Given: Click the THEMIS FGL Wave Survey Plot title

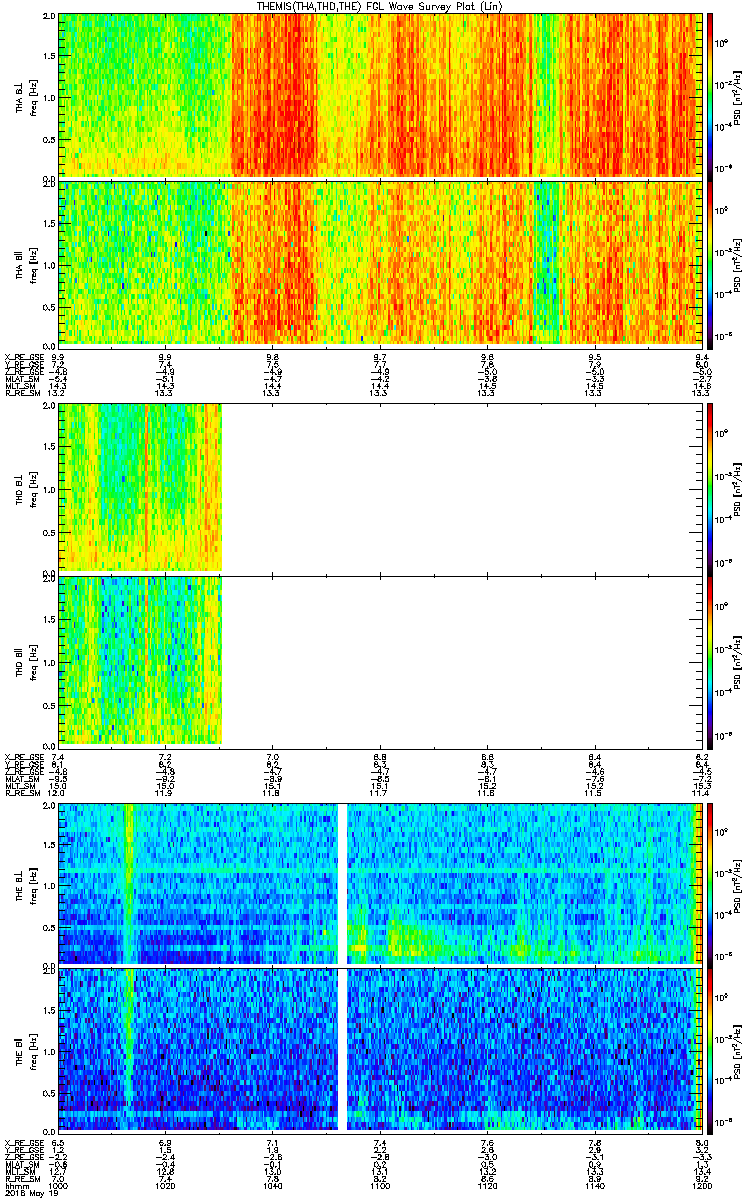Looking at the screenshot, I should click(x=378, y=6).
